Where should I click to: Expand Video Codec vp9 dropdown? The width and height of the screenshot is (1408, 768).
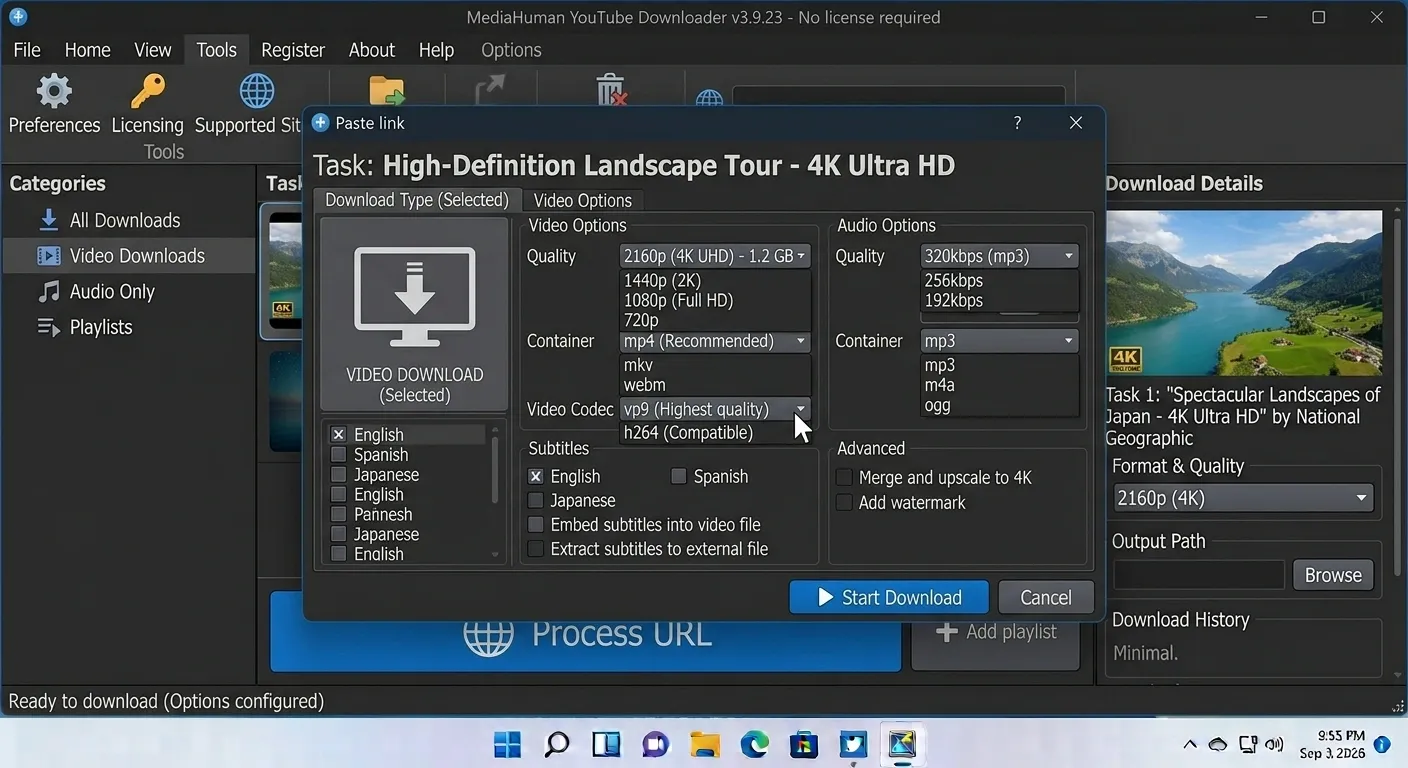[x=715, y=409]
